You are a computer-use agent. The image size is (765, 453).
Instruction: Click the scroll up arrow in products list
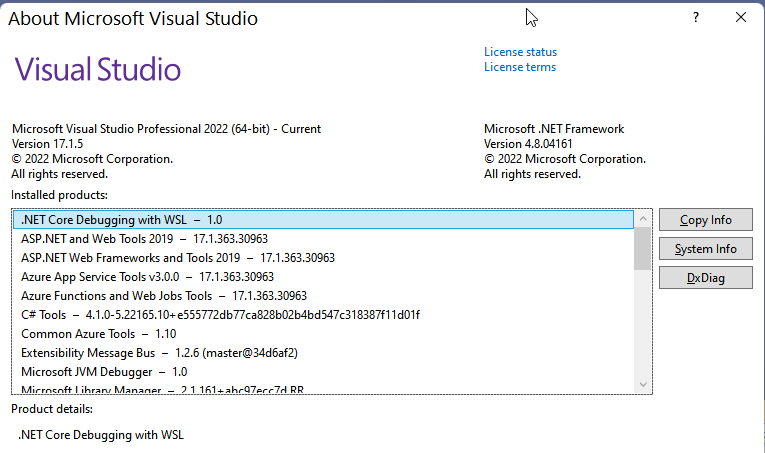[643, 219]
